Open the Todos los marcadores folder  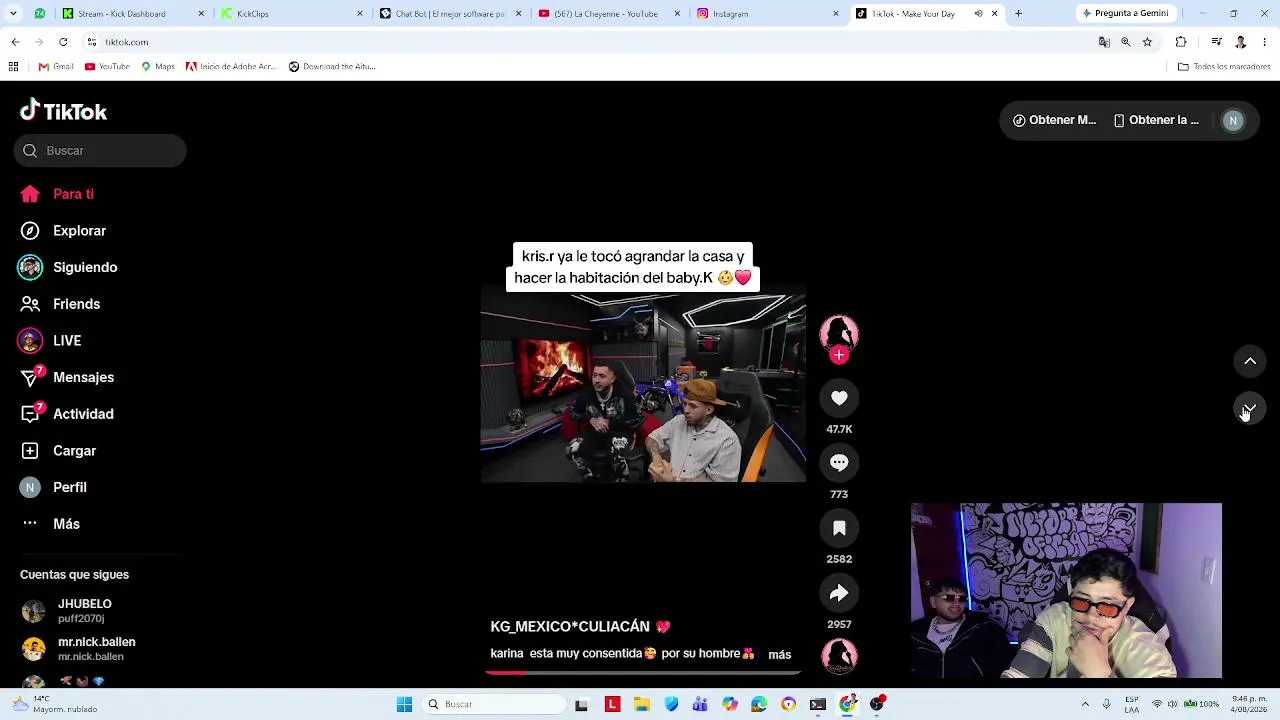1224,67
